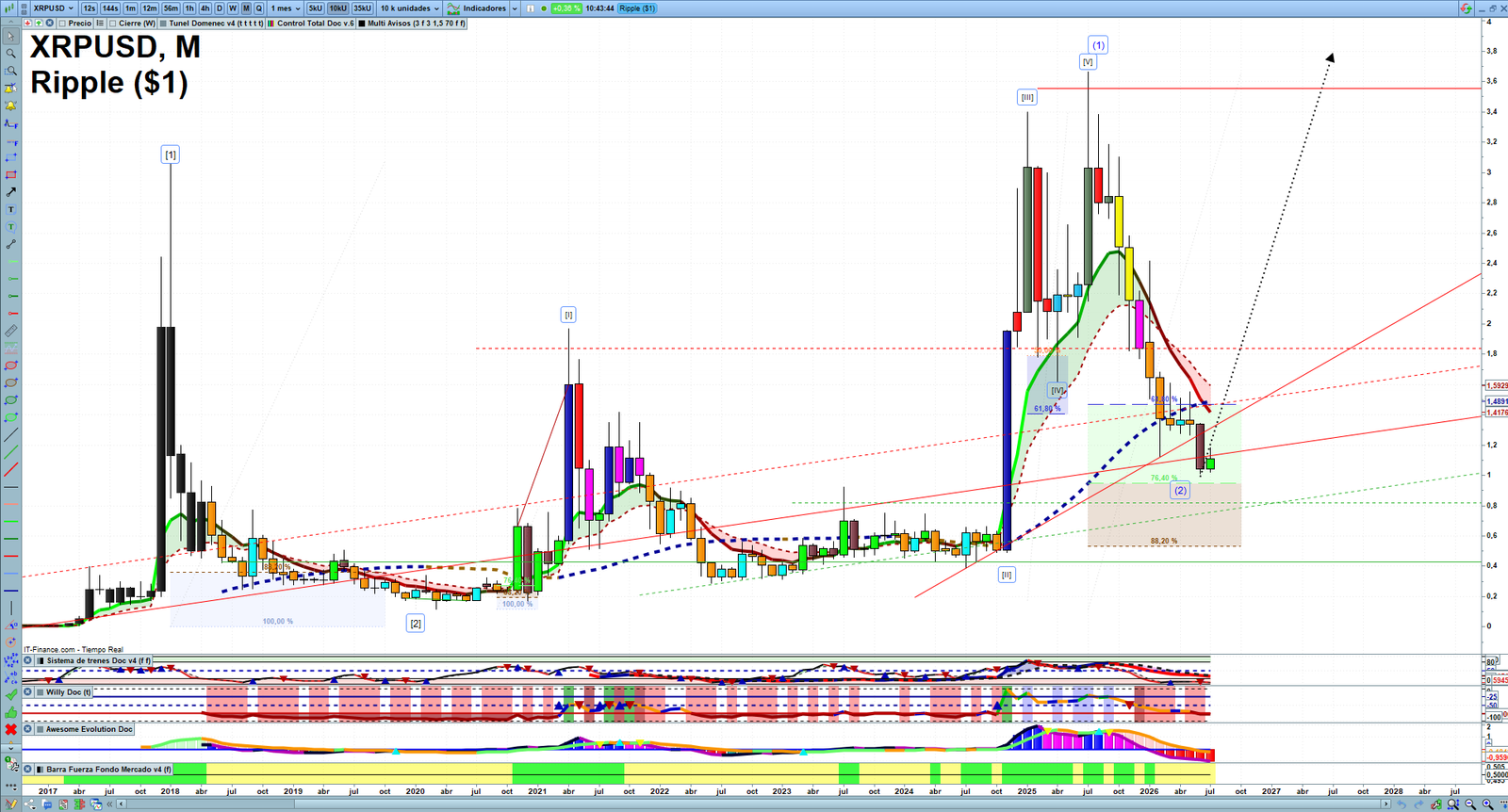Open the 10 k unidades dropdown
Viewport: 1508px width, 812px height.
tap(410, 8)
